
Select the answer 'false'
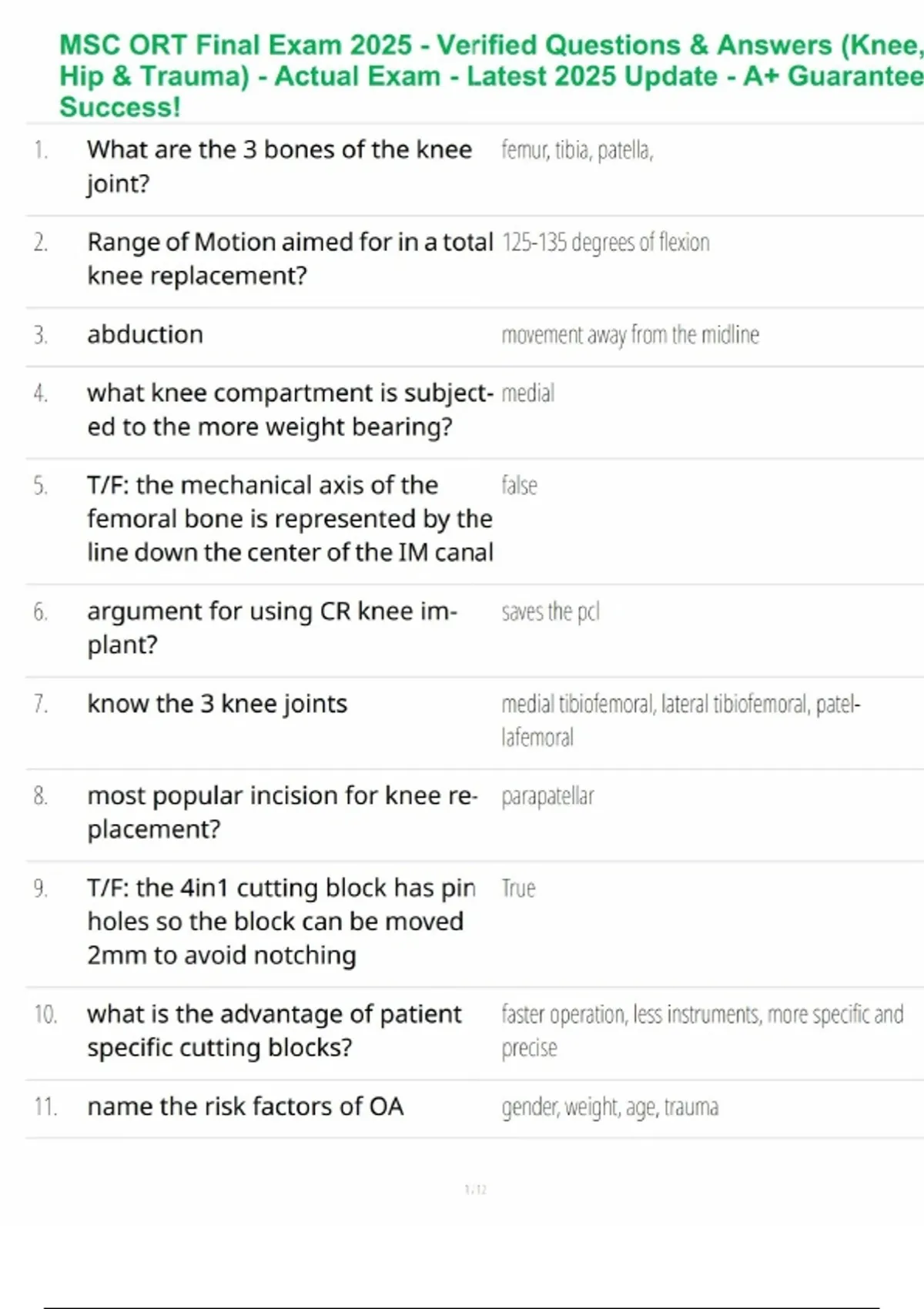[519, 486]
